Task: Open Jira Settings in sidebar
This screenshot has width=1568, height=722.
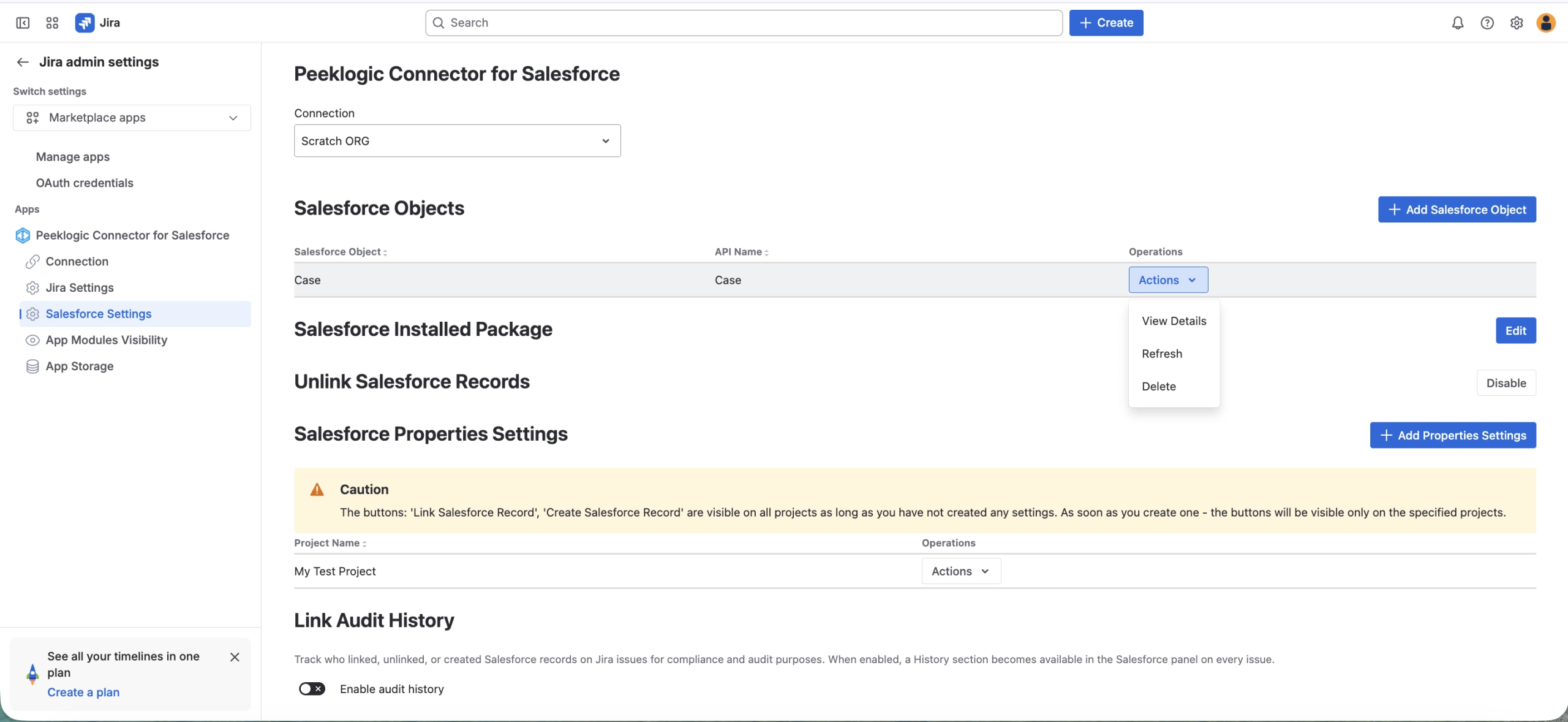Action: (x=80, y=288)
